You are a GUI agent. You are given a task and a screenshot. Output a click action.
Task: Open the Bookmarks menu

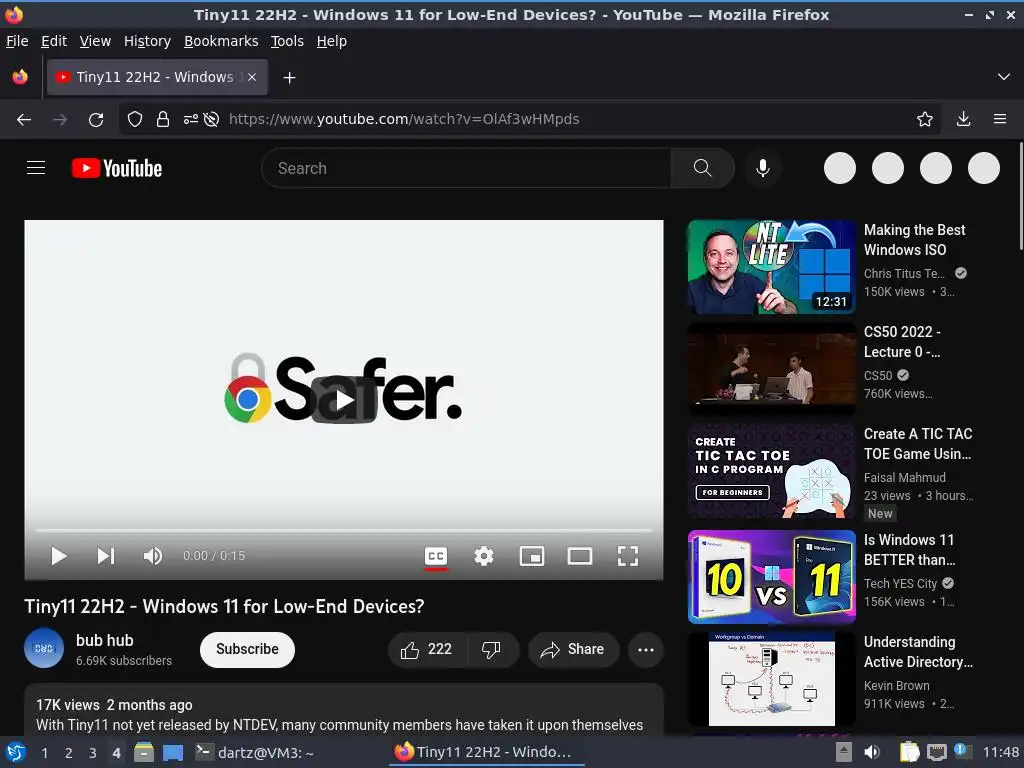(x=221, y=41)
